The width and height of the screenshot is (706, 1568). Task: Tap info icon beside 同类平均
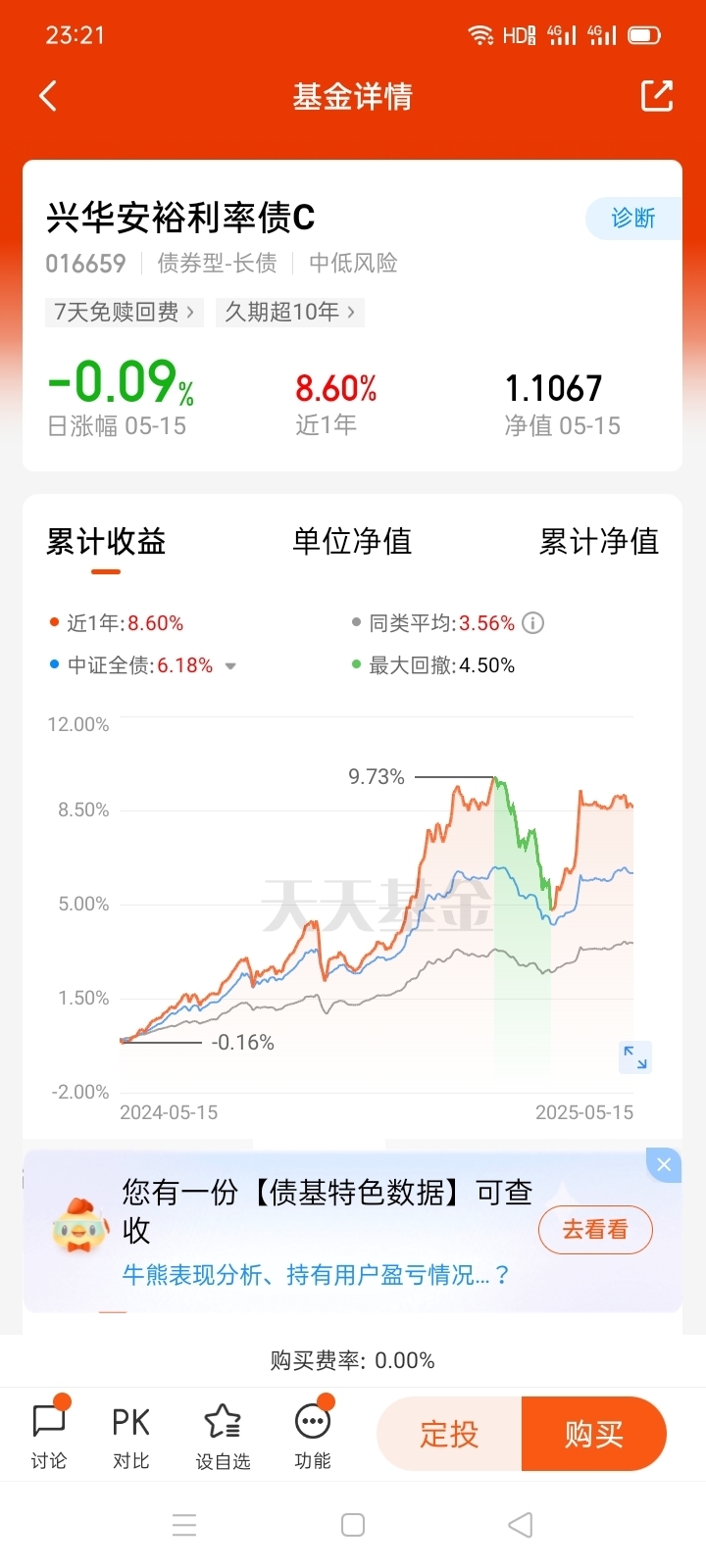point(533,623)
